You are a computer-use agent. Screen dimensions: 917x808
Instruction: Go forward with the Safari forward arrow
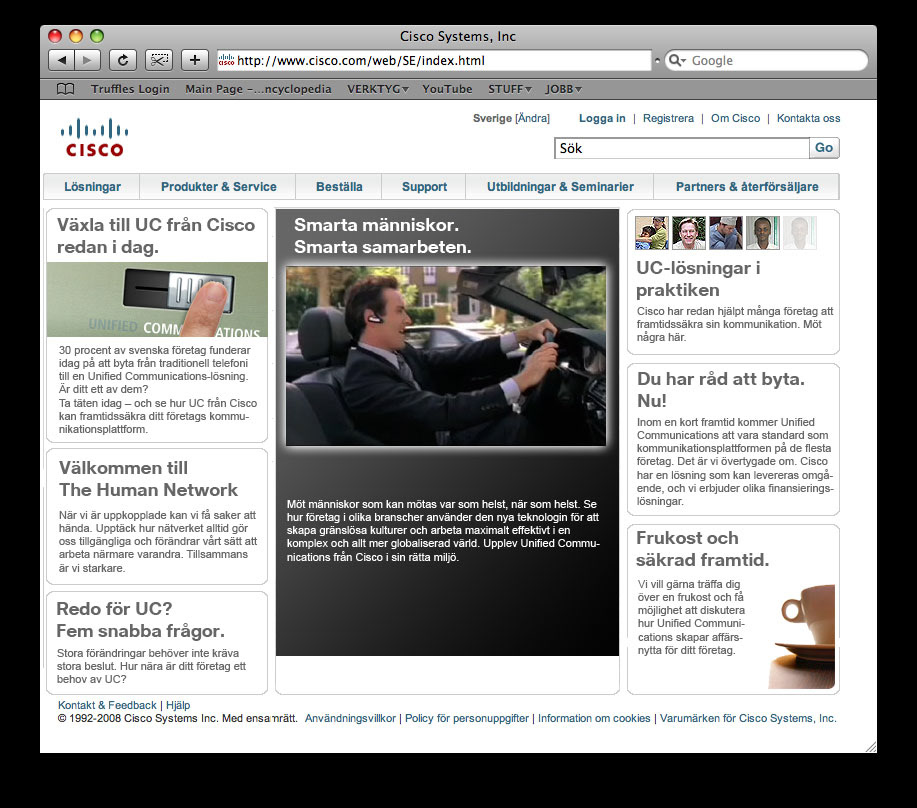[x=87, y=60]
